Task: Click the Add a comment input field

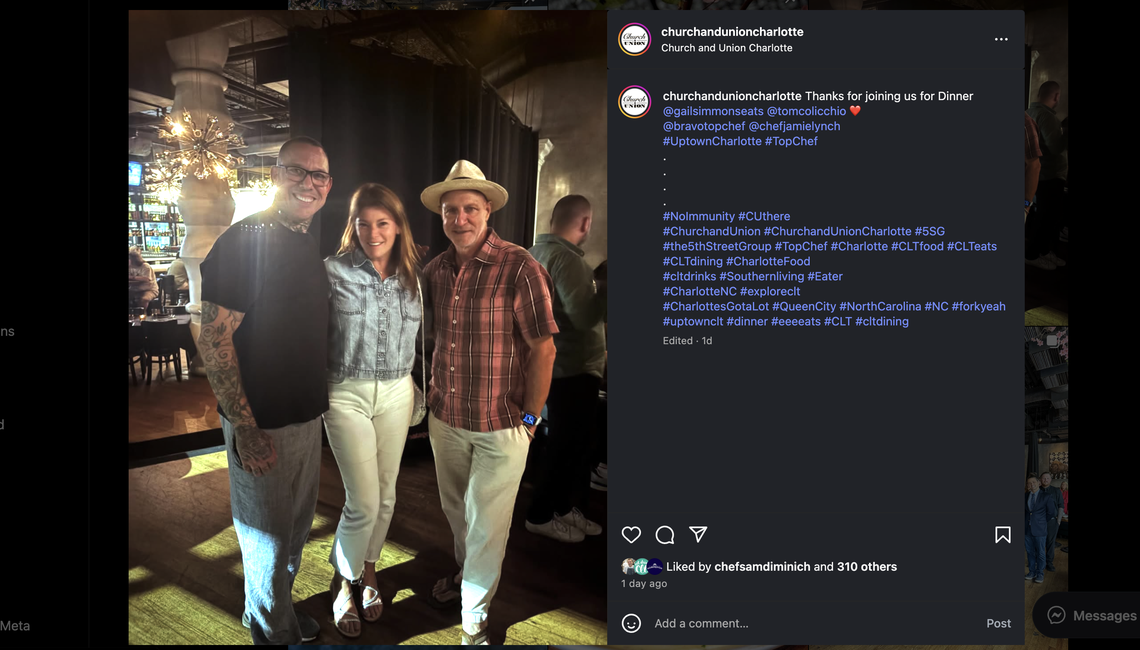Action: point(750,623)
